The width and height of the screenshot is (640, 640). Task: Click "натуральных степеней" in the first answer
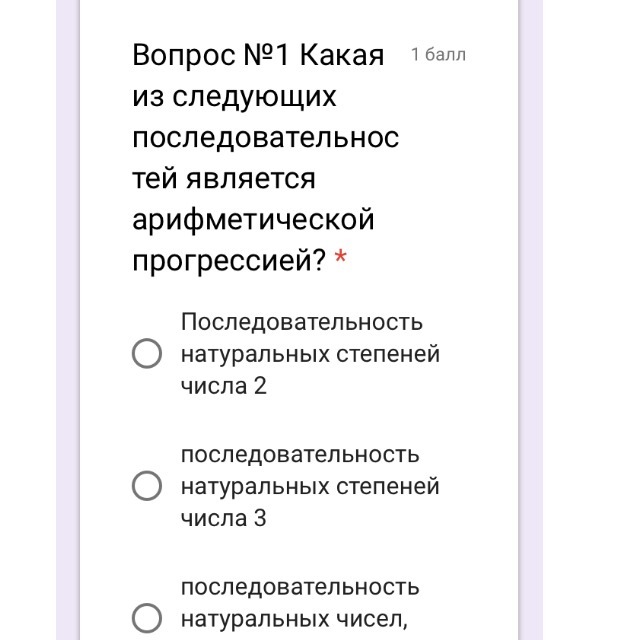click(310, 354)
